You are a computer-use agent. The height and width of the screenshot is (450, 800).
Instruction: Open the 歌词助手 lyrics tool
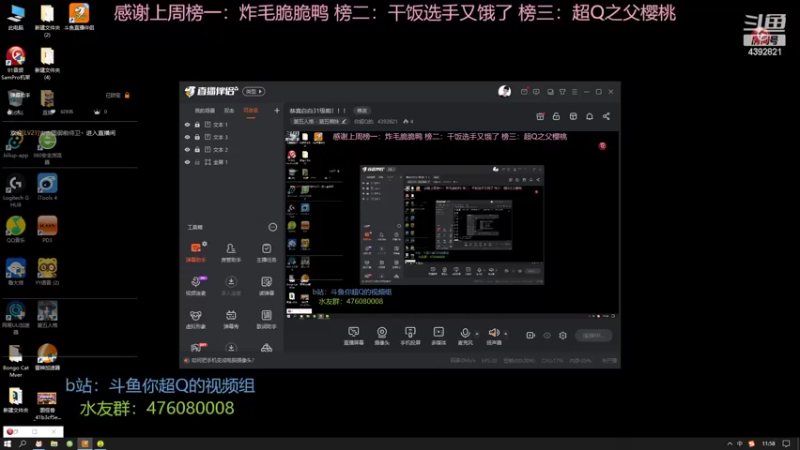pos(266,319)
